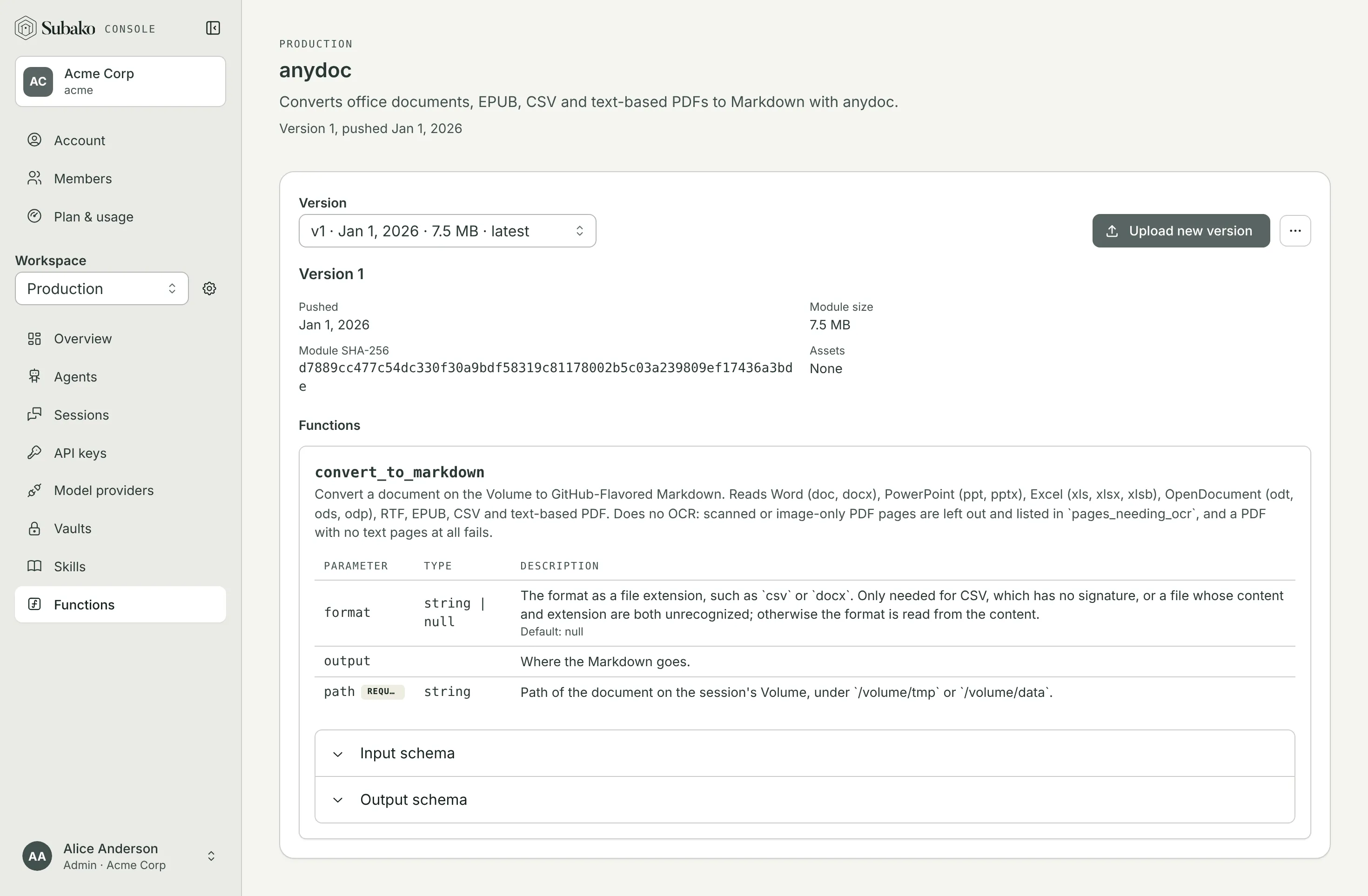Click the REQU… required badge on path
The image size is (1368, 896).
tap(382, 692)
